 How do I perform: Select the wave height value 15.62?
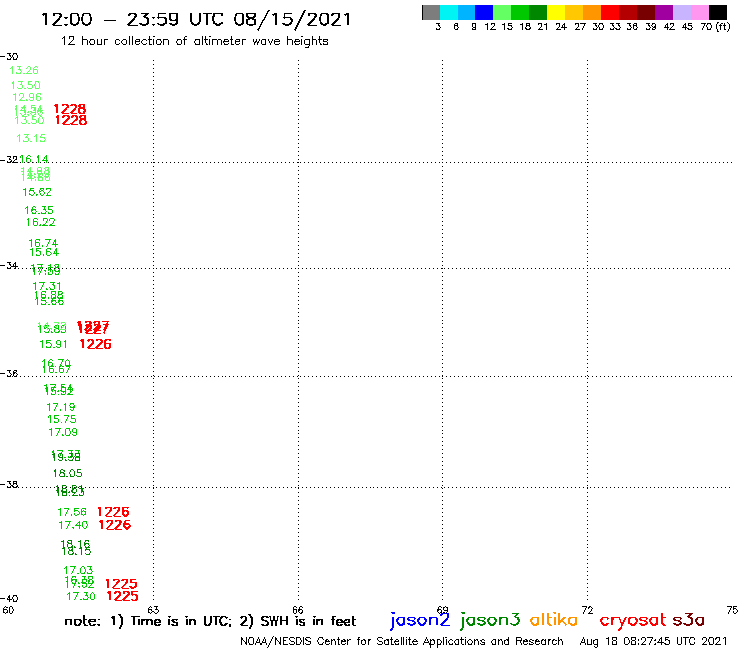coord(37,192)
